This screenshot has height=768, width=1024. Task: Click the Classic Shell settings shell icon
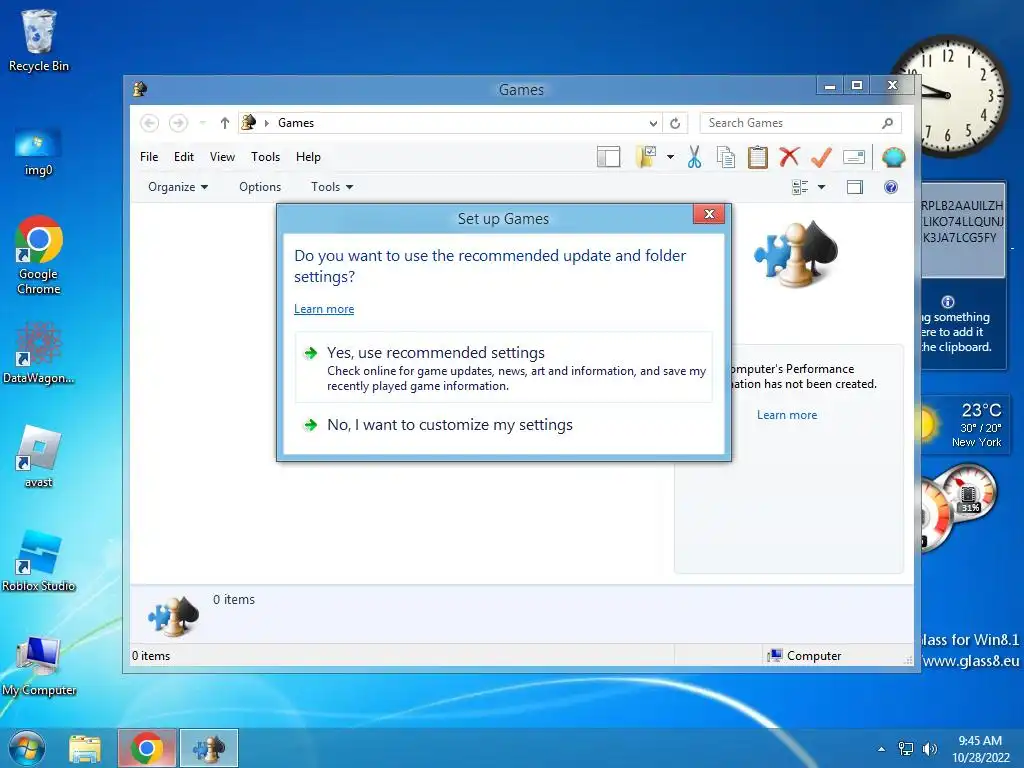point(893,157)
